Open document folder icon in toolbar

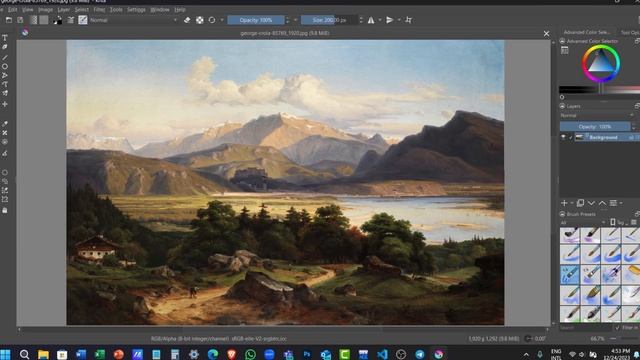(9, 20)
